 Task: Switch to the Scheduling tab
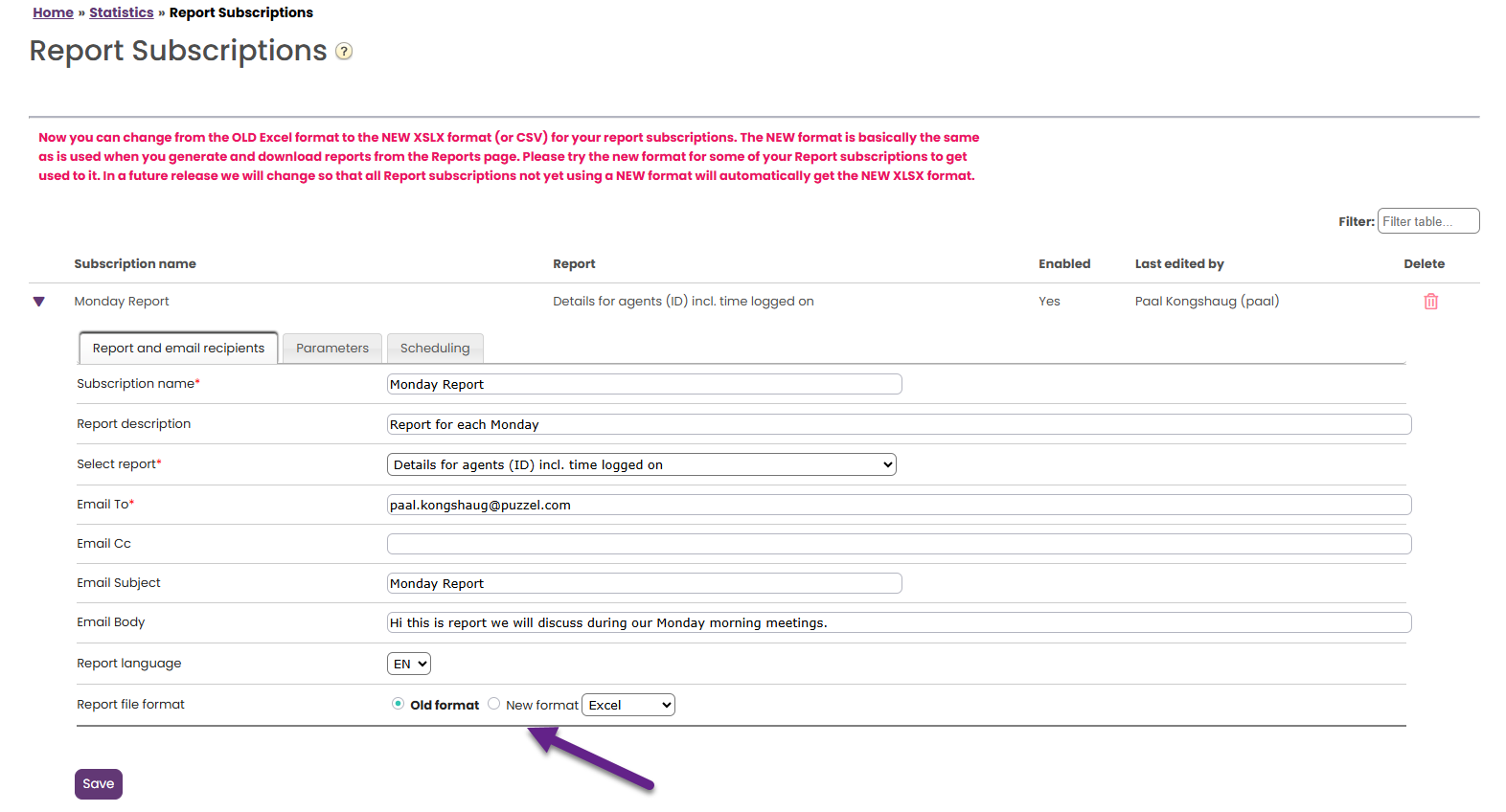click(435, 349)
